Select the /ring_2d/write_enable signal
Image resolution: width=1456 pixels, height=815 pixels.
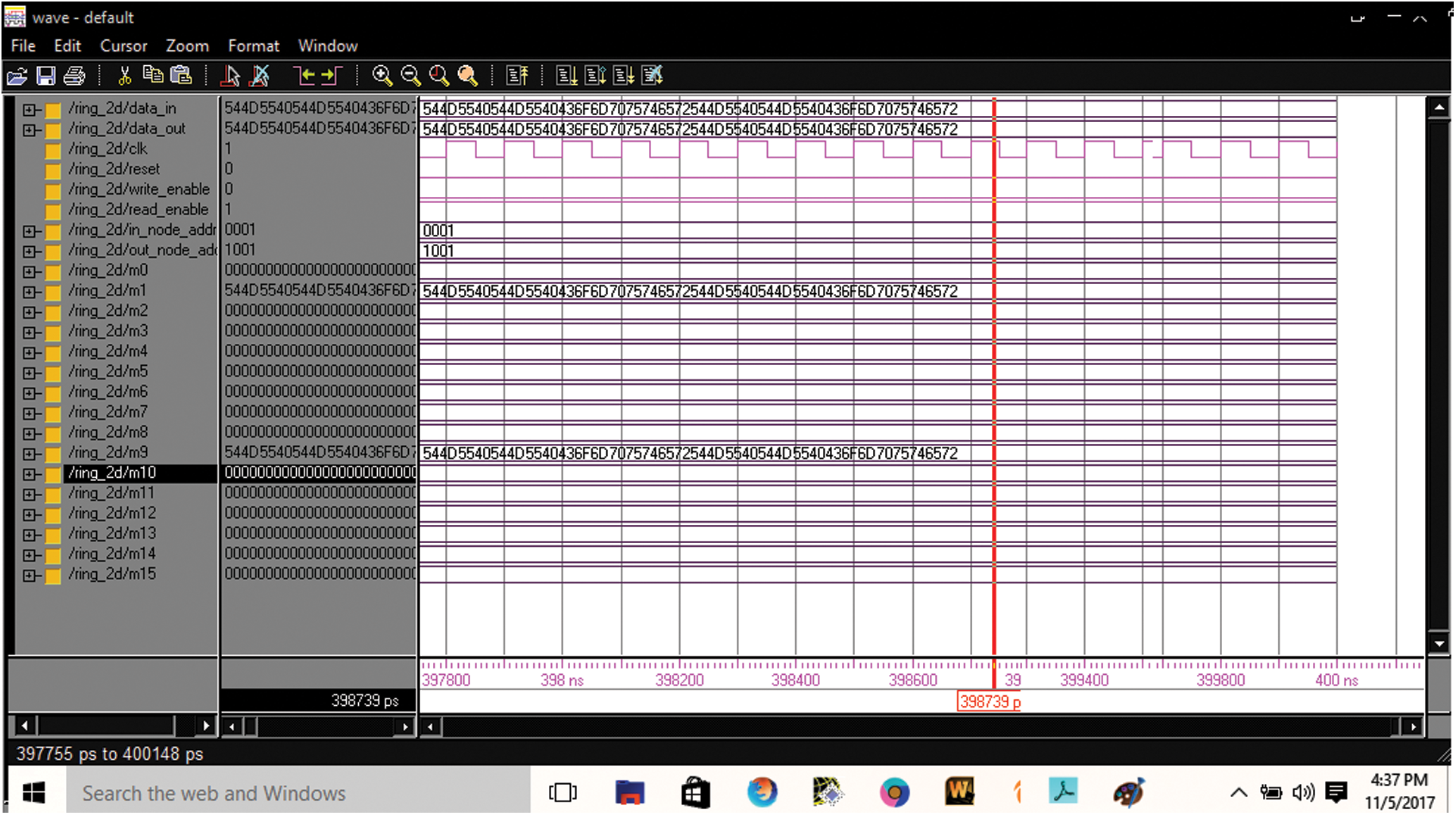[139, 189]
